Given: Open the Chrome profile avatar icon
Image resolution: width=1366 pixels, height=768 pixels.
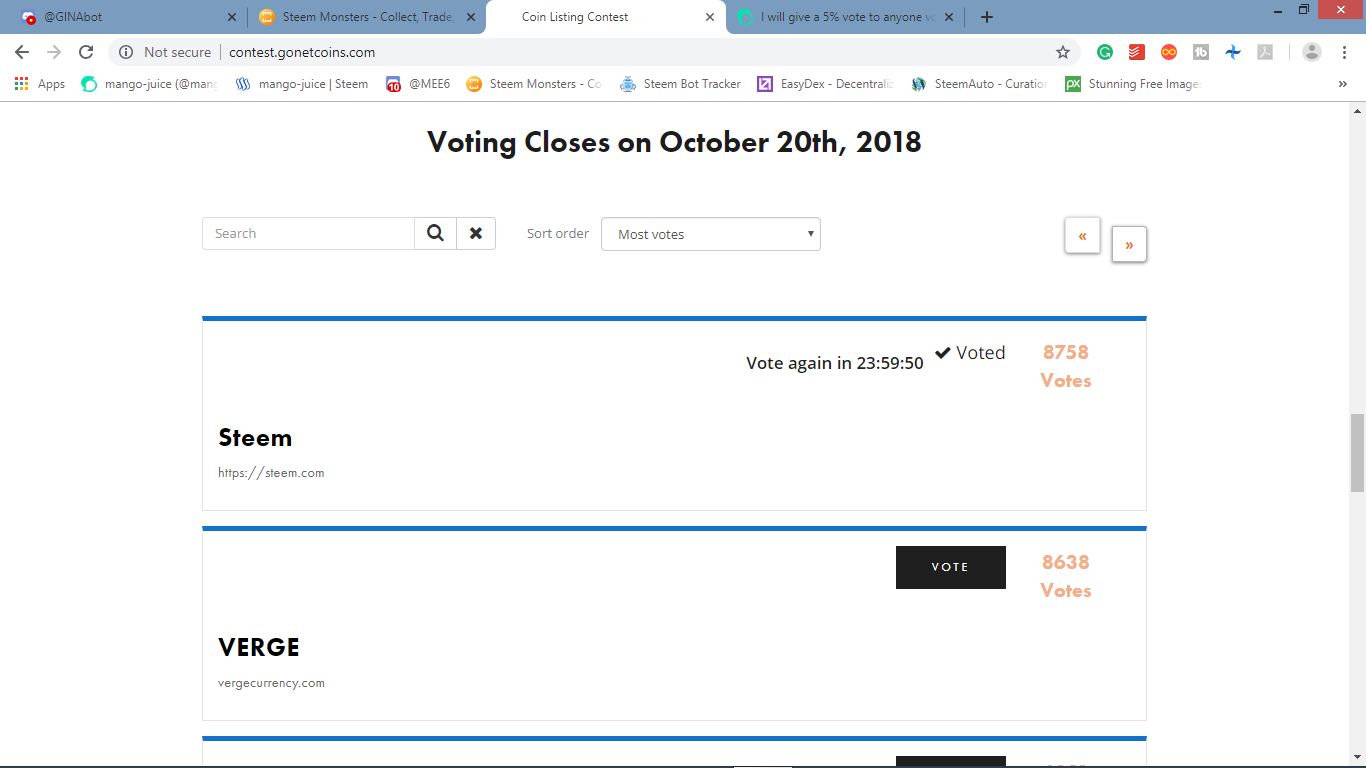Looking at the screenshot, I should (x=1312, y=52).
